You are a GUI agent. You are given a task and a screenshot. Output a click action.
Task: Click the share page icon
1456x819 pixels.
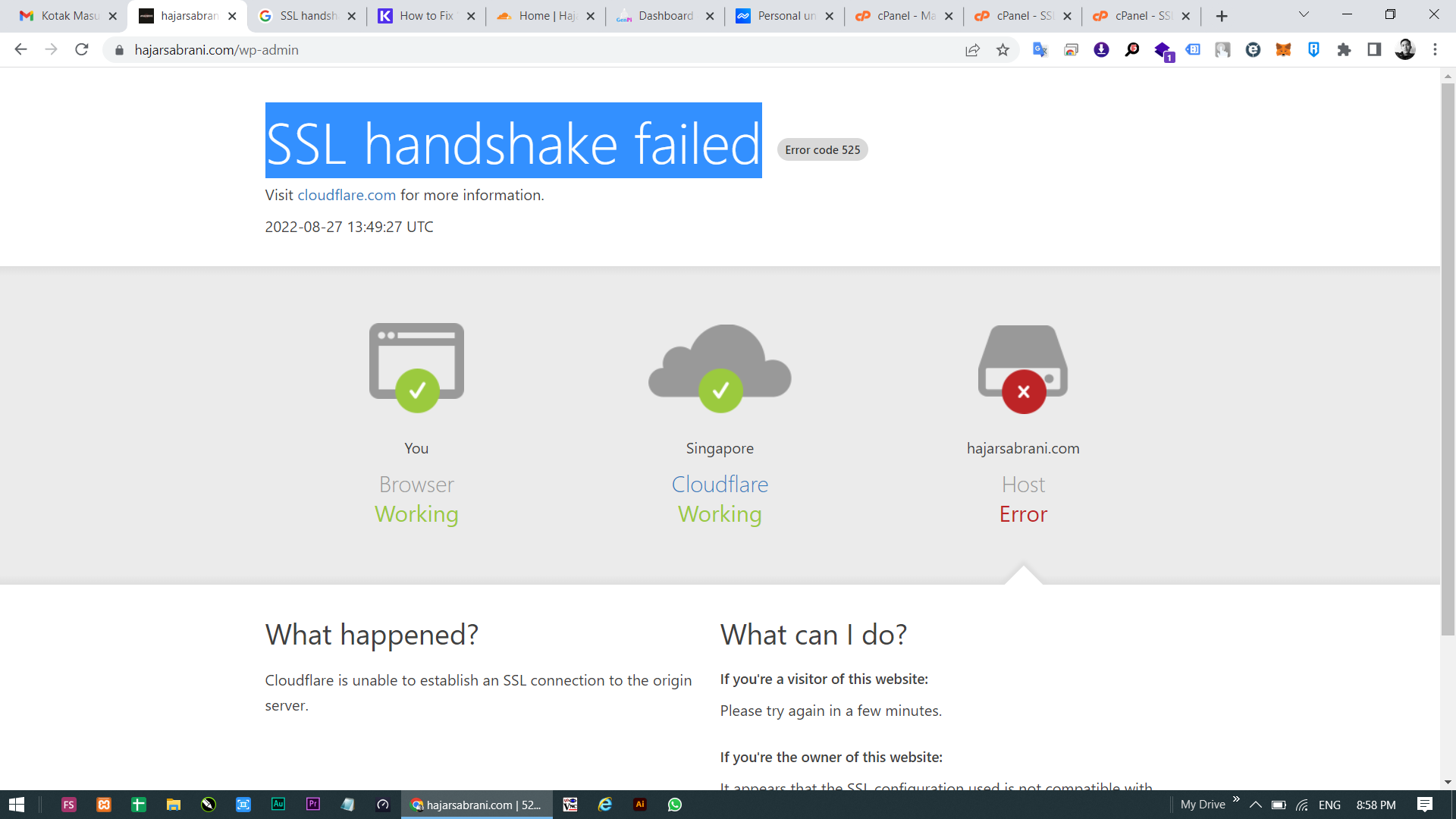tap(972, 50)
